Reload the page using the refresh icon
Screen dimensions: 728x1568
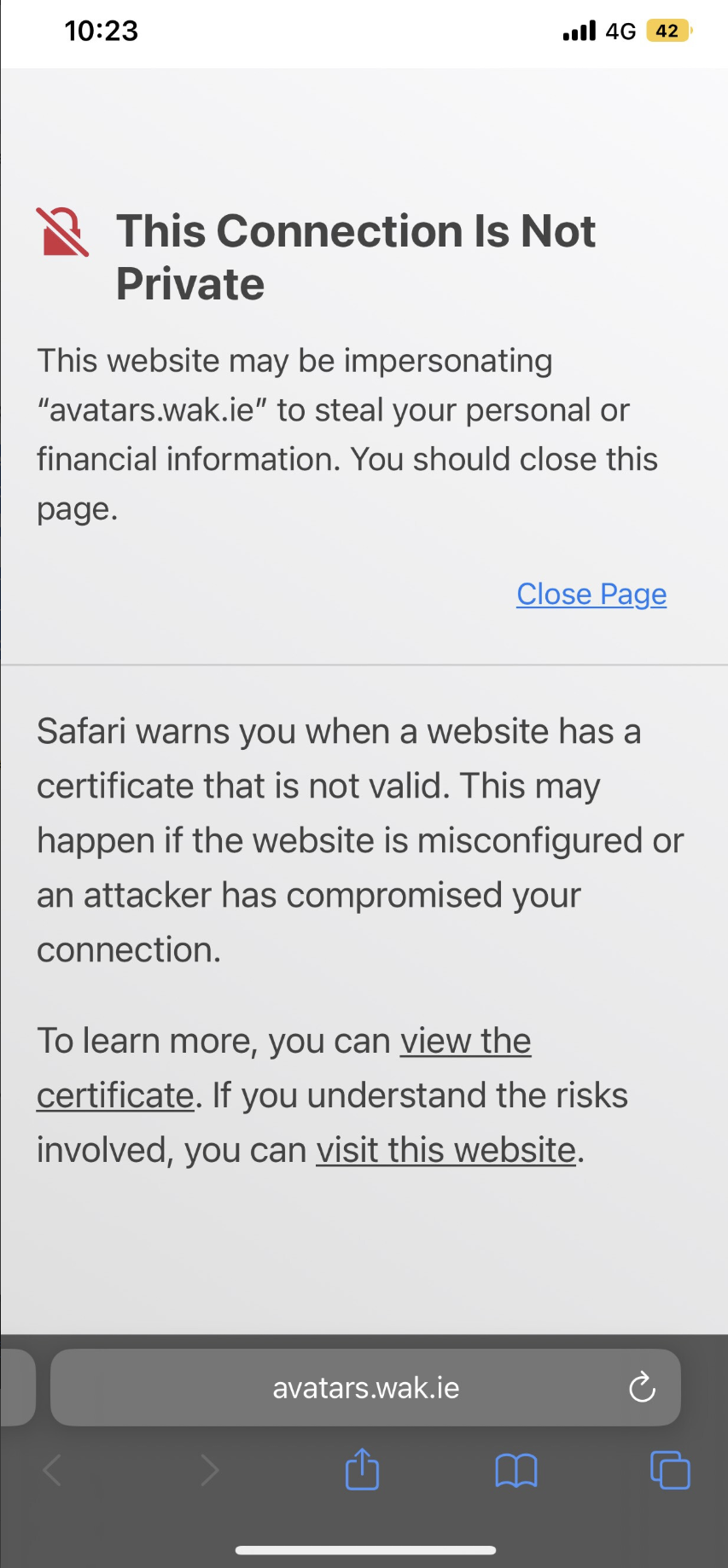coord(642,1388)
